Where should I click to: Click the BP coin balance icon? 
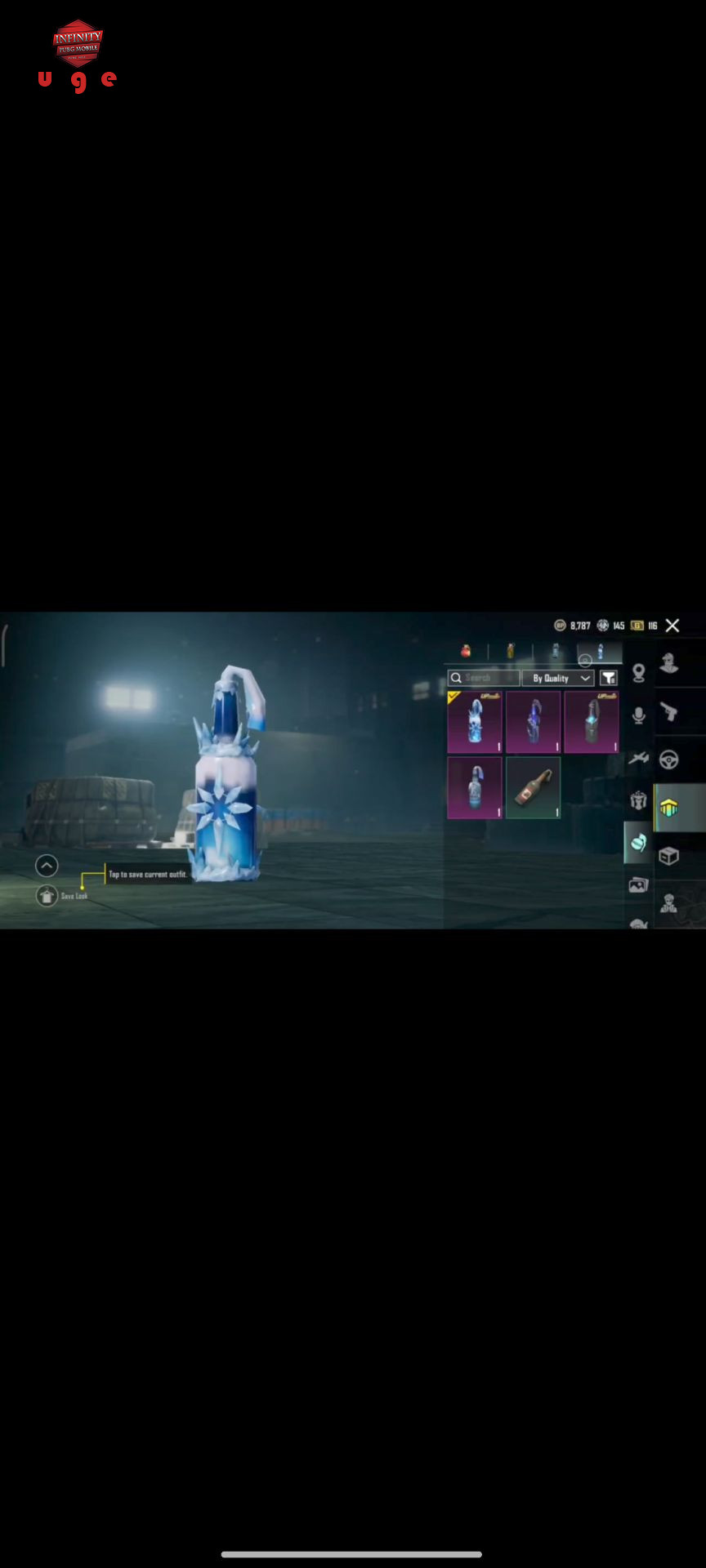(560, 626)
